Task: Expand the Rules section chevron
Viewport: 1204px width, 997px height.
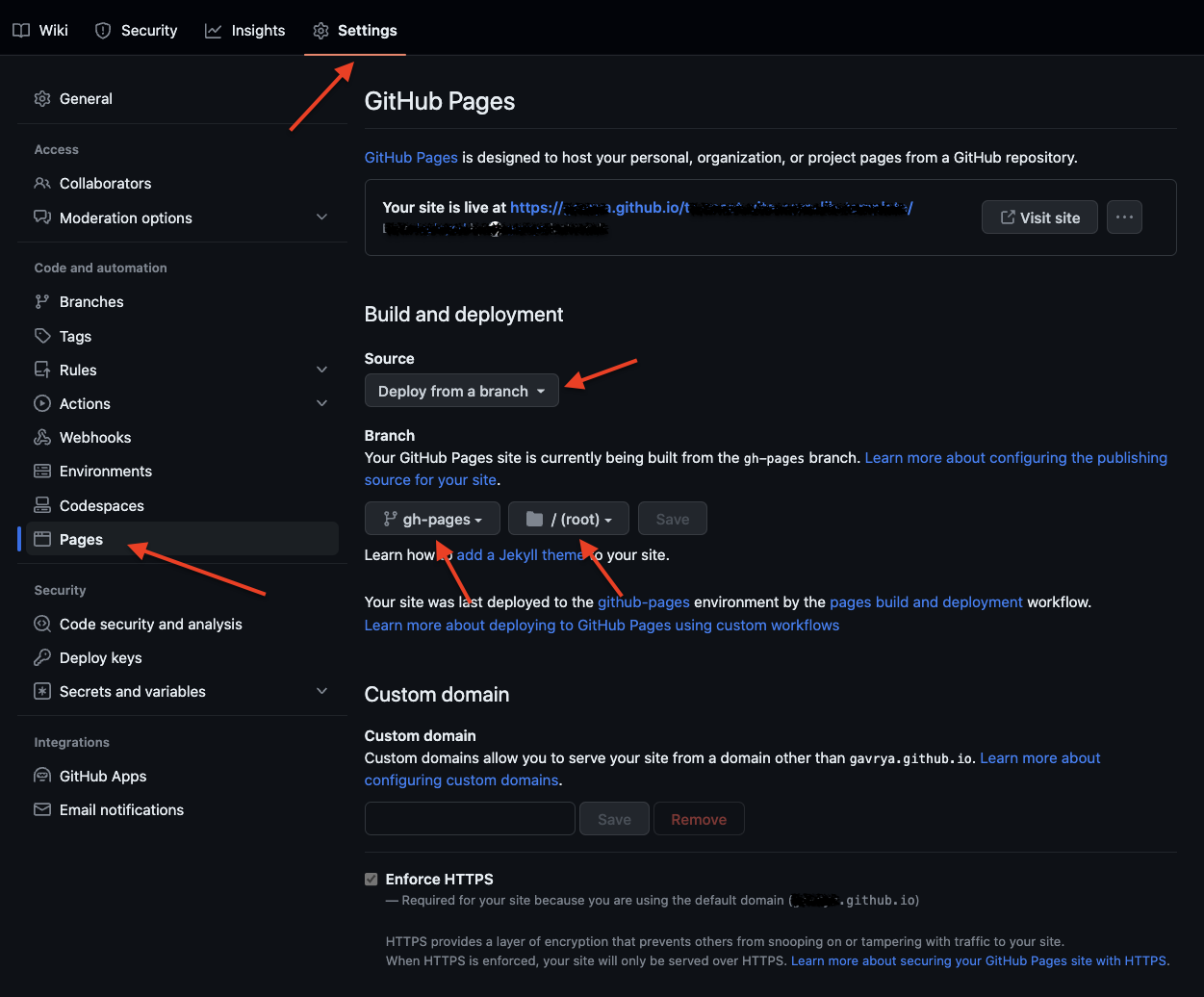Action: point(322,370)
